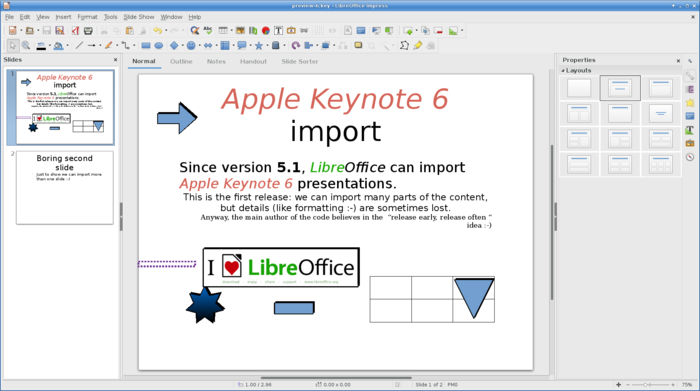Viewport: 700px width, 391px height.
Task: Choose the Line drawing tool
Action: [79, 46]
